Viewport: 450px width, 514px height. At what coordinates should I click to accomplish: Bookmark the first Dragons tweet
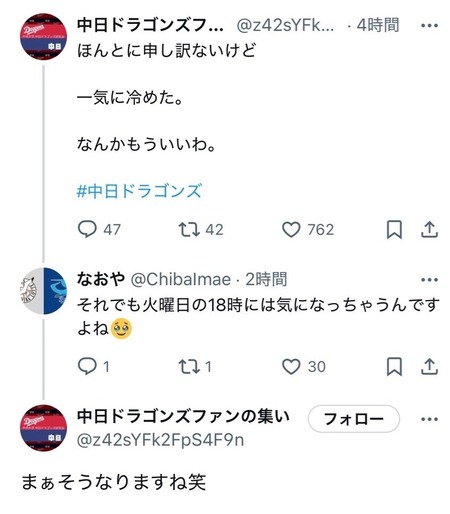[x=394, y=230]
